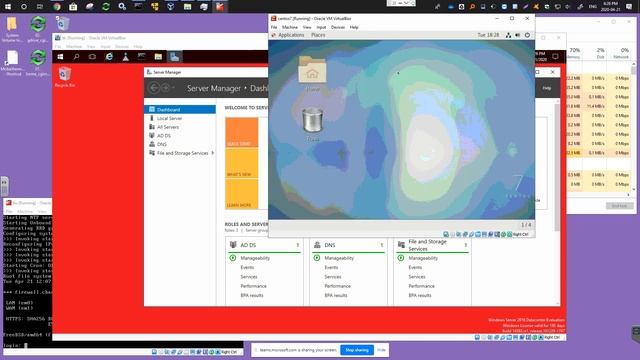
Task: Open File menu of centos7 VirtualBox window
Action: tap(274, 27)
